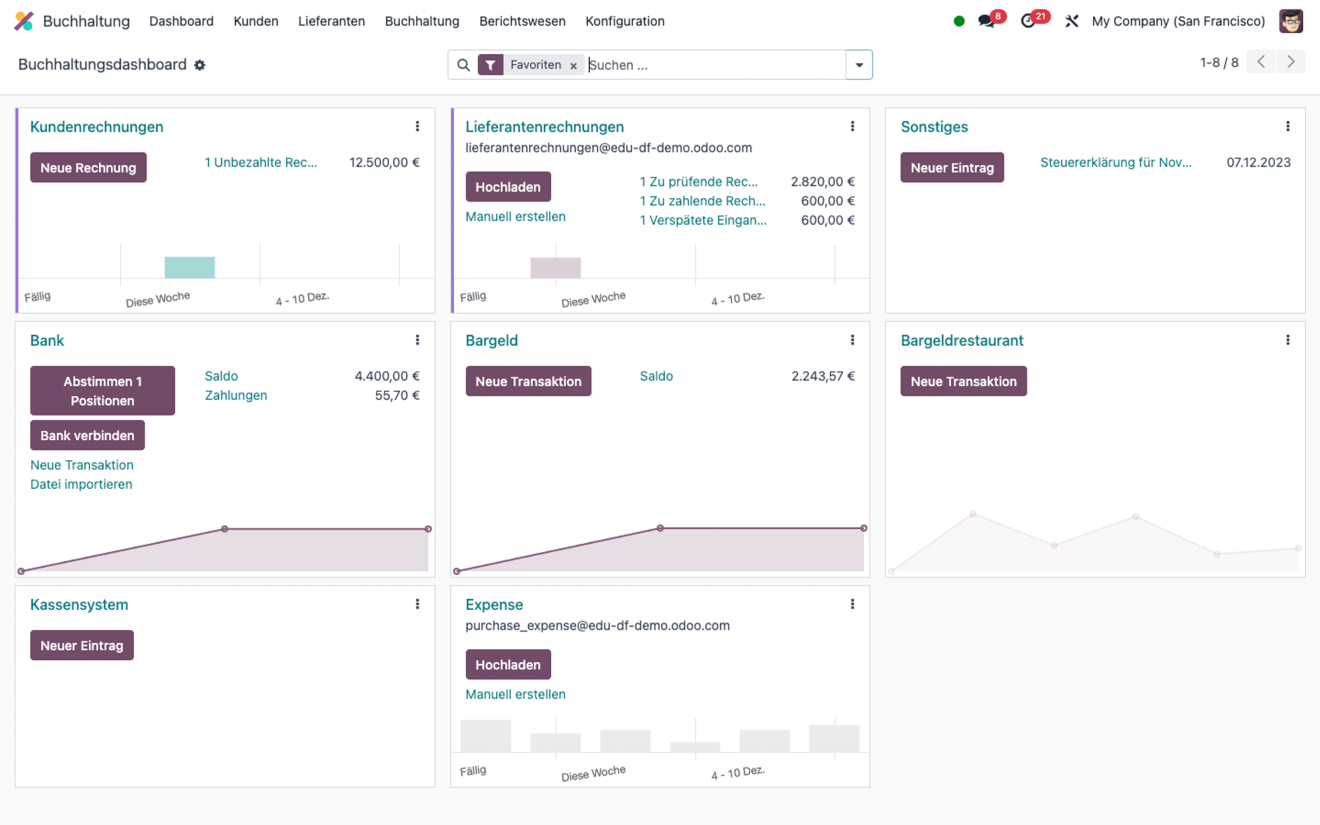Image resolution: width=1320 pixels, height=825 pixels.
Task: Click Neuer Eintrag in Kassensystem card
Action: click(x=82, y=646)
